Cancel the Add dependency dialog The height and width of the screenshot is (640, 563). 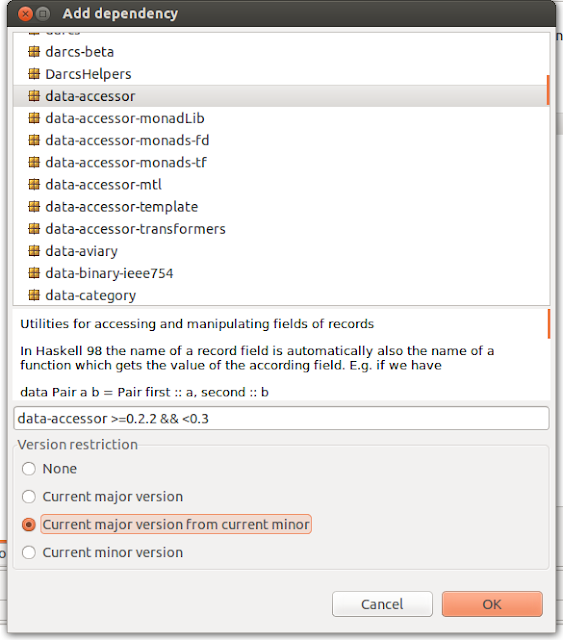pos(382,604)
